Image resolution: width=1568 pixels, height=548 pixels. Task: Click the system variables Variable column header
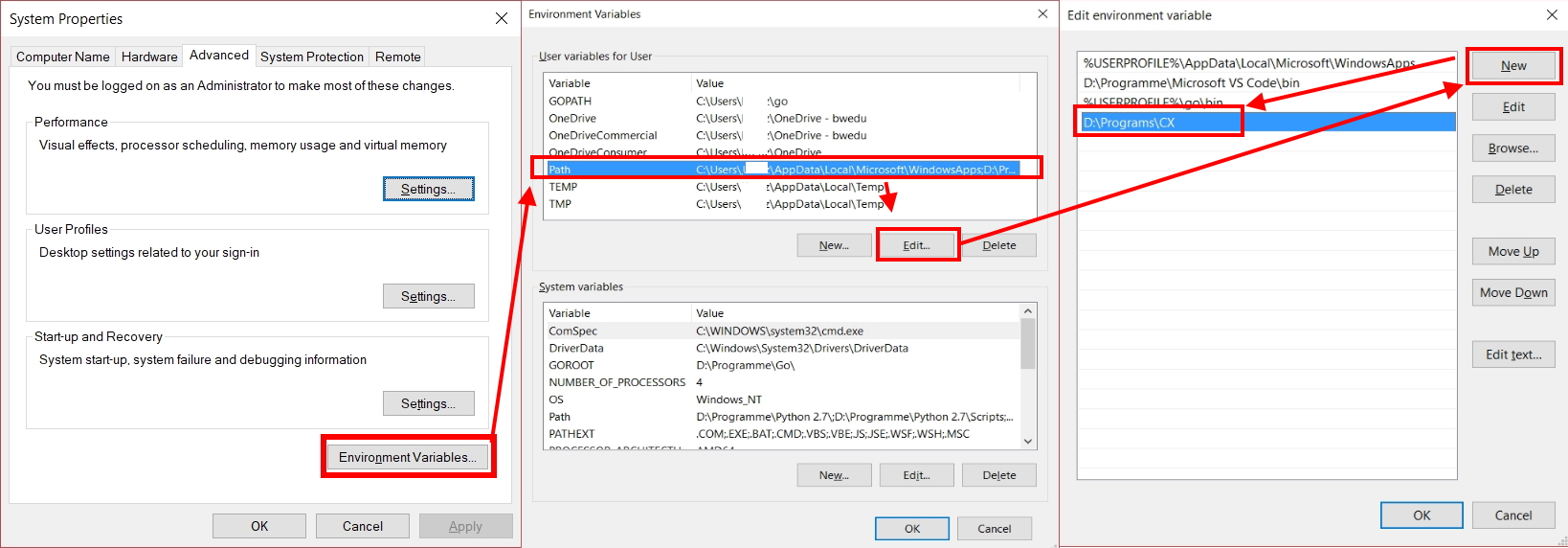click(x=617, y=313)
